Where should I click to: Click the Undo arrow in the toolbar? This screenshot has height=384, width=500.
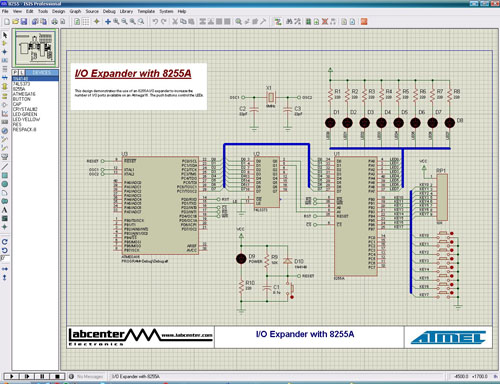155,22
